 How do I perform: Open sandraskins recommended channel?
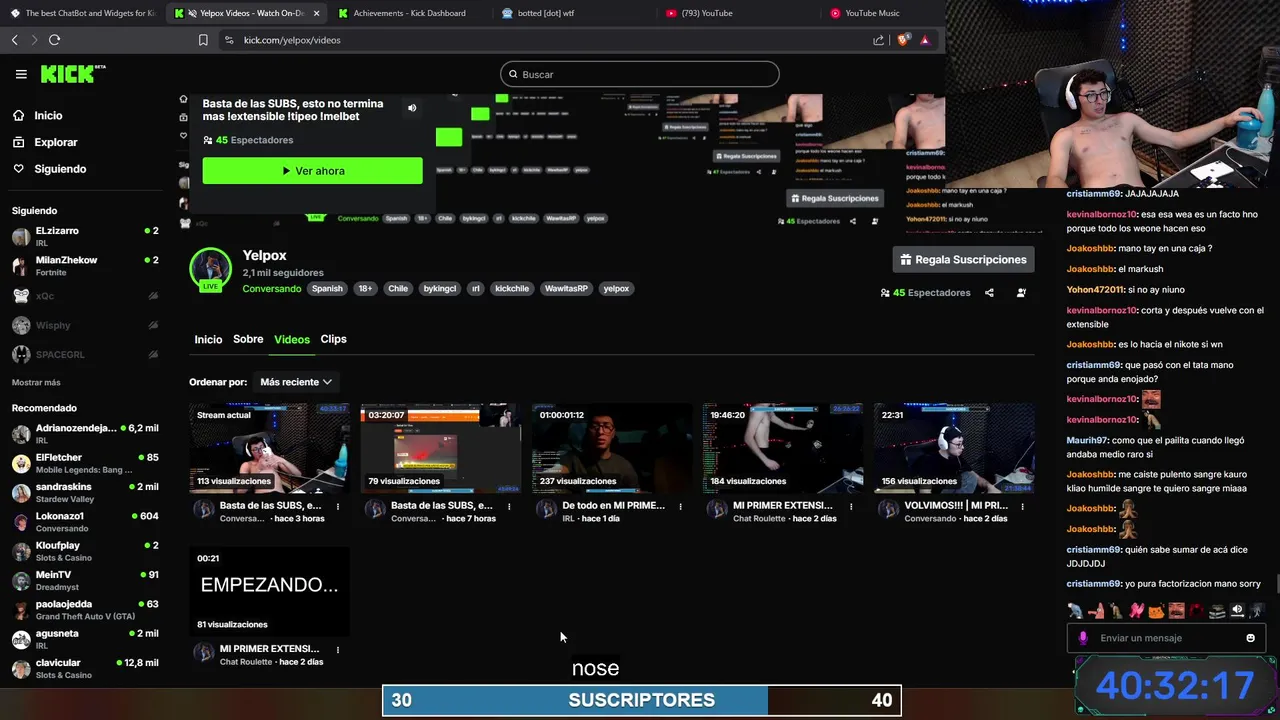coord(85,492)
